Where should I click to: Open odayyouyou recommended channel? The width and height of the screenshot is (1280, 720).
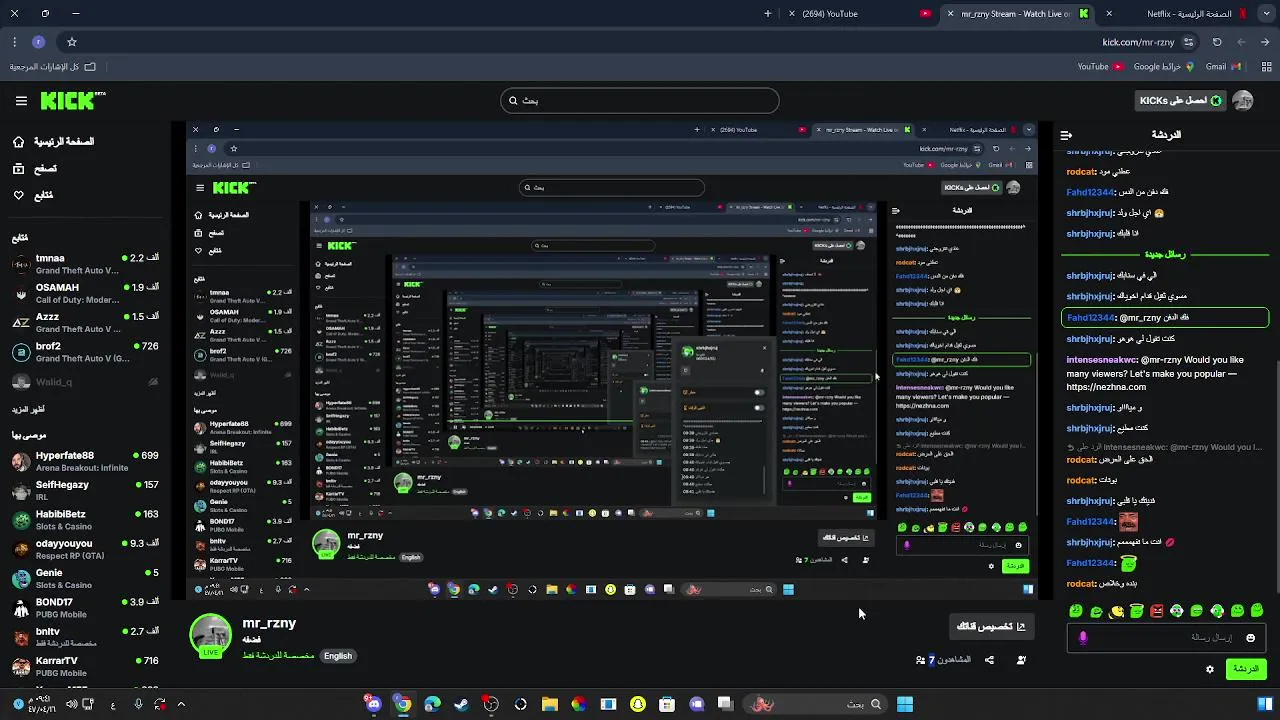coord(84,549)
